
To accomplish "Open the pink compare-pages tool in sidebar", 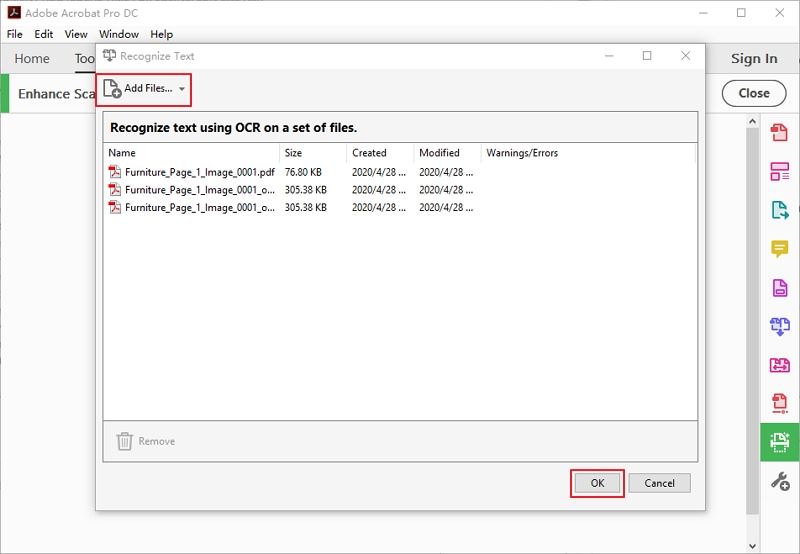I will 780,365.
